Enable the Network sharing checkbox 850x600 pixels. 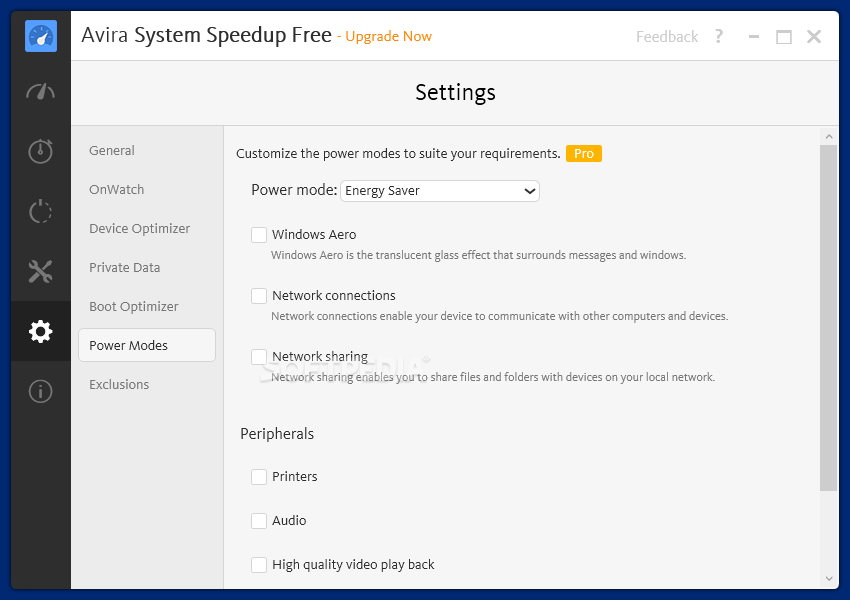(259, 357)
